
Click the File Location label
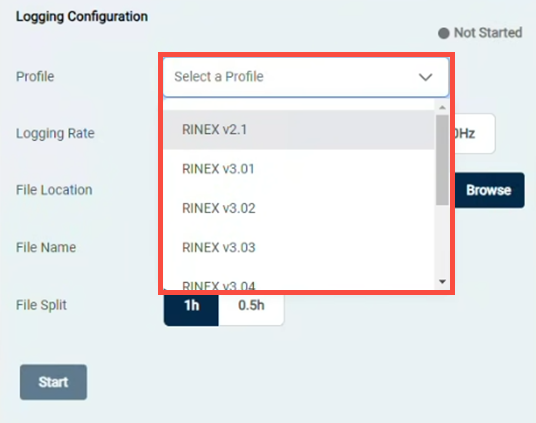(x=54, y=190)
